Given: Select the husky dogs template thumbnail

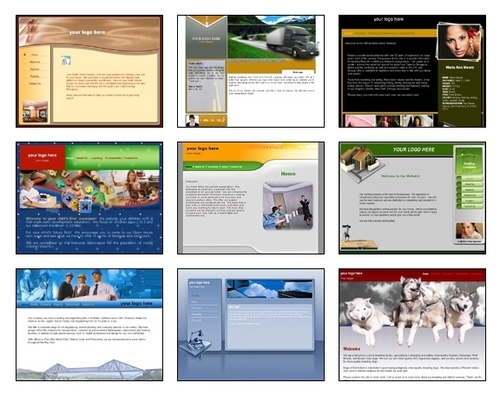Looking at the screenshot, I should click(412, 325).
